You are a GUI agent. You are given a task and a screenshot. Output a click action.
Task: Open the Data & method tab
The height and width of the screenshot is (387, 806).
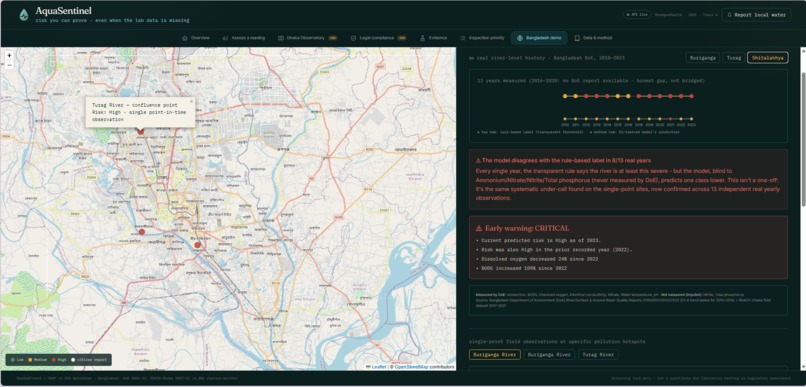(593, 38)
